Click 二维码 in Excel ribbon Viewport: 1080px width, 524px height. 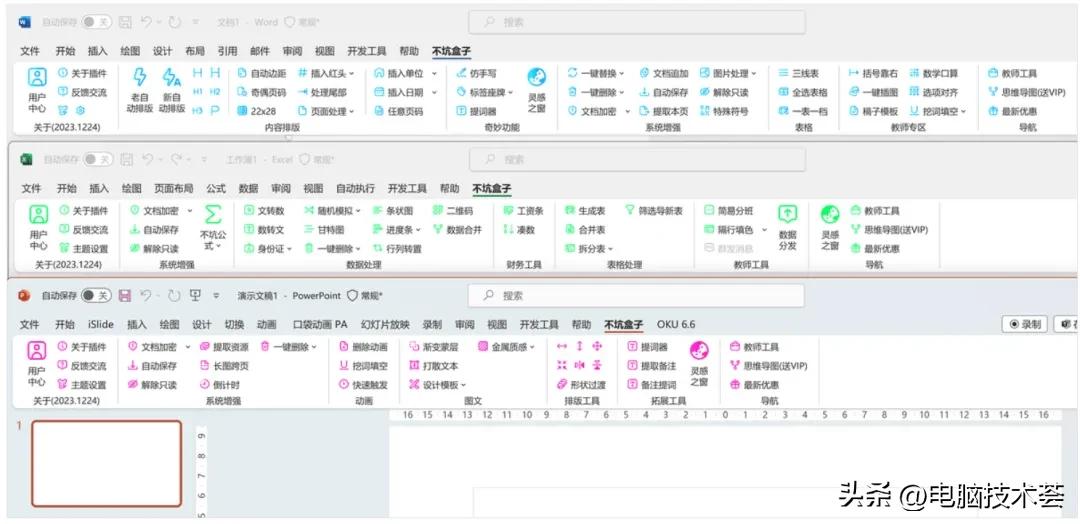coord(453,211)
